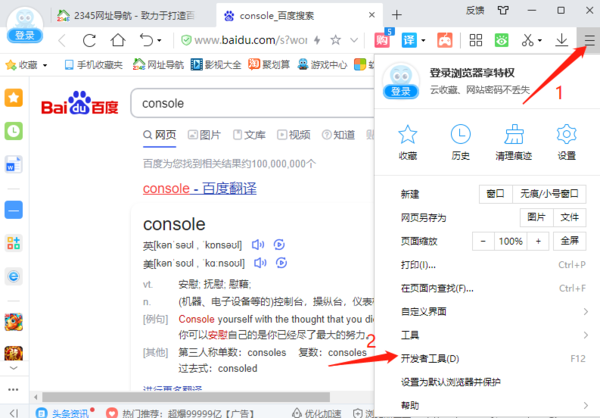Save page as 图片 button
This screenshot has width=600, height=418.
[536, 217]
